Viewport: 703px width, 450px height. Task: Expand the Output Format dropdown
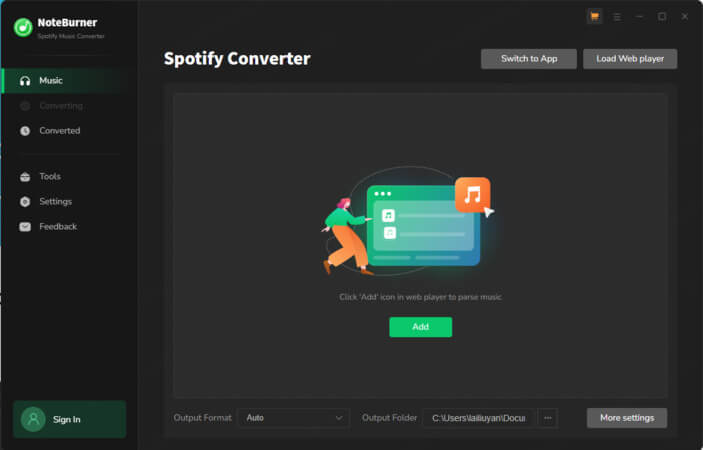(x=293, y=418)
